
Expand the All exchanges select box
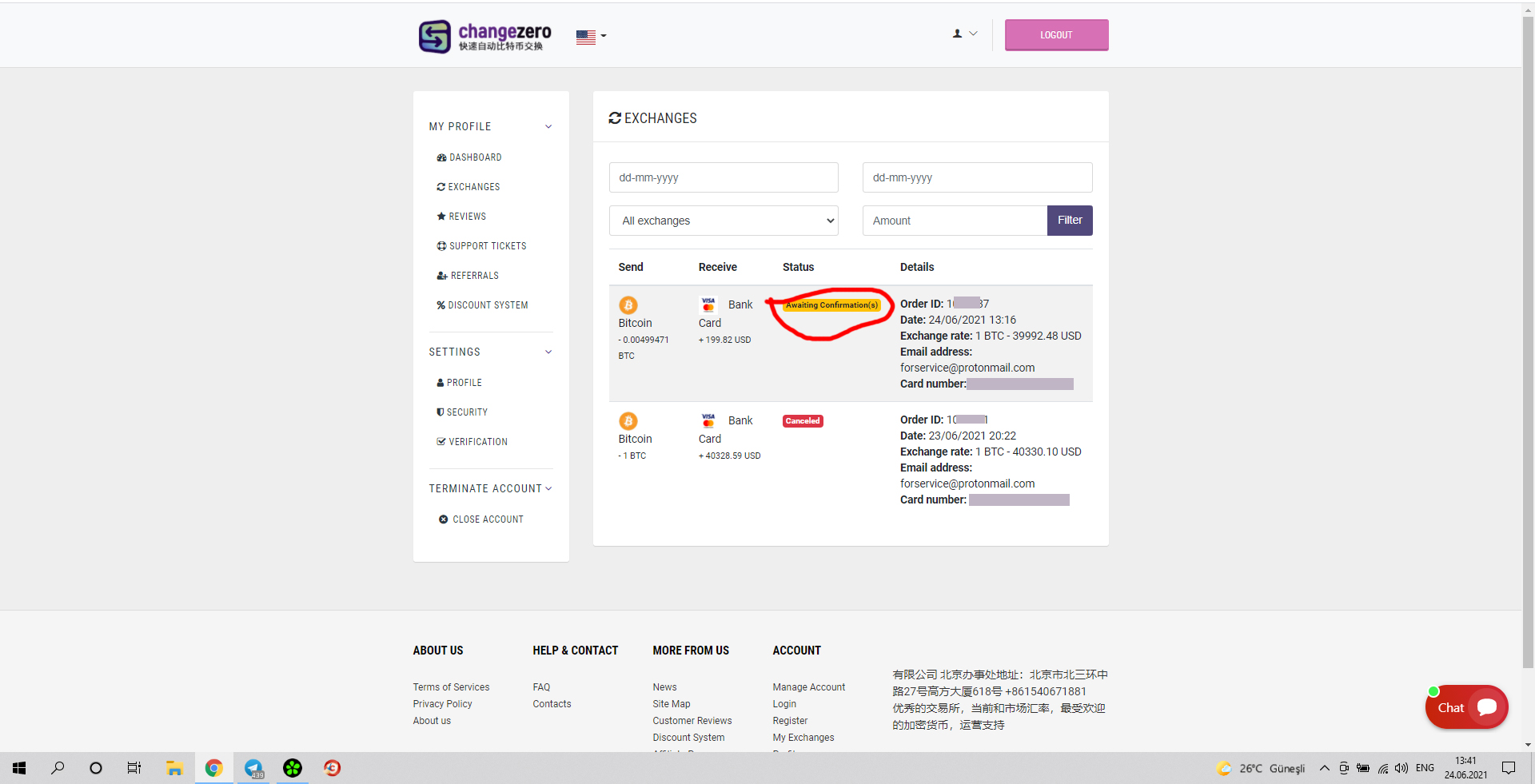point(724,221)
